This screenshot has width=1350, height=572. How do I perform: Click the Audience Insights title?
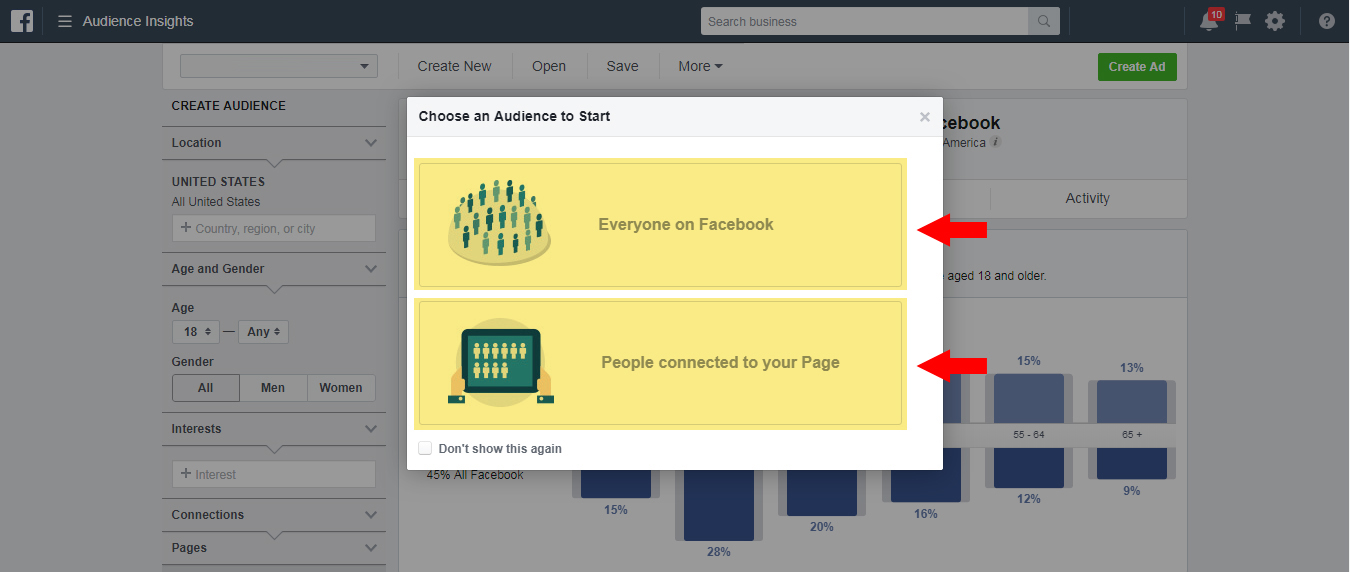(138, 21)
